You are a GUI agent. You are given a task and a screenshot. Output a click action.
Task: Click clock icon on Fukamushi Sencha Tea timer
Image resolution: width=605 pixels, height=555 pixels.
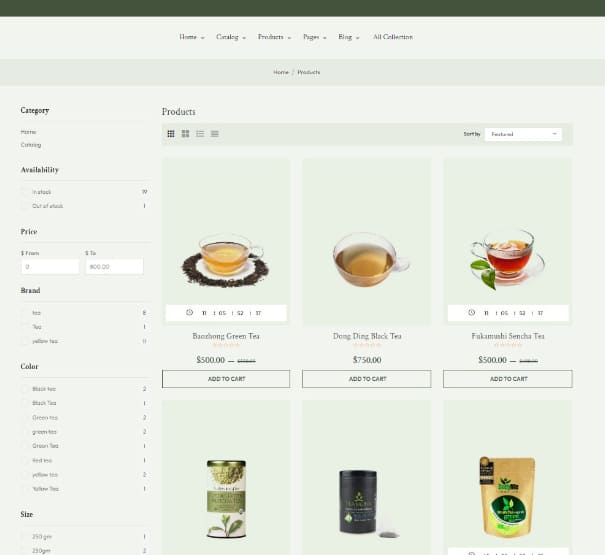471,313
